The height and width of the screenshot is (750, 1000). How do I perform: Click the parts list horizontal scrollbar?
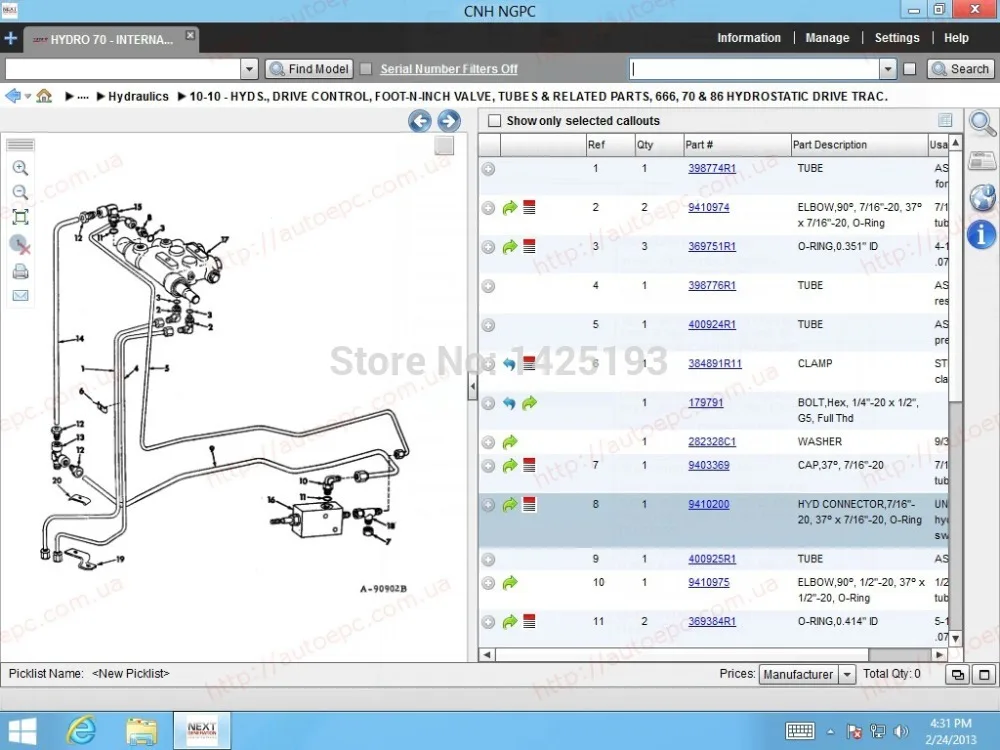tap(682, 655)
